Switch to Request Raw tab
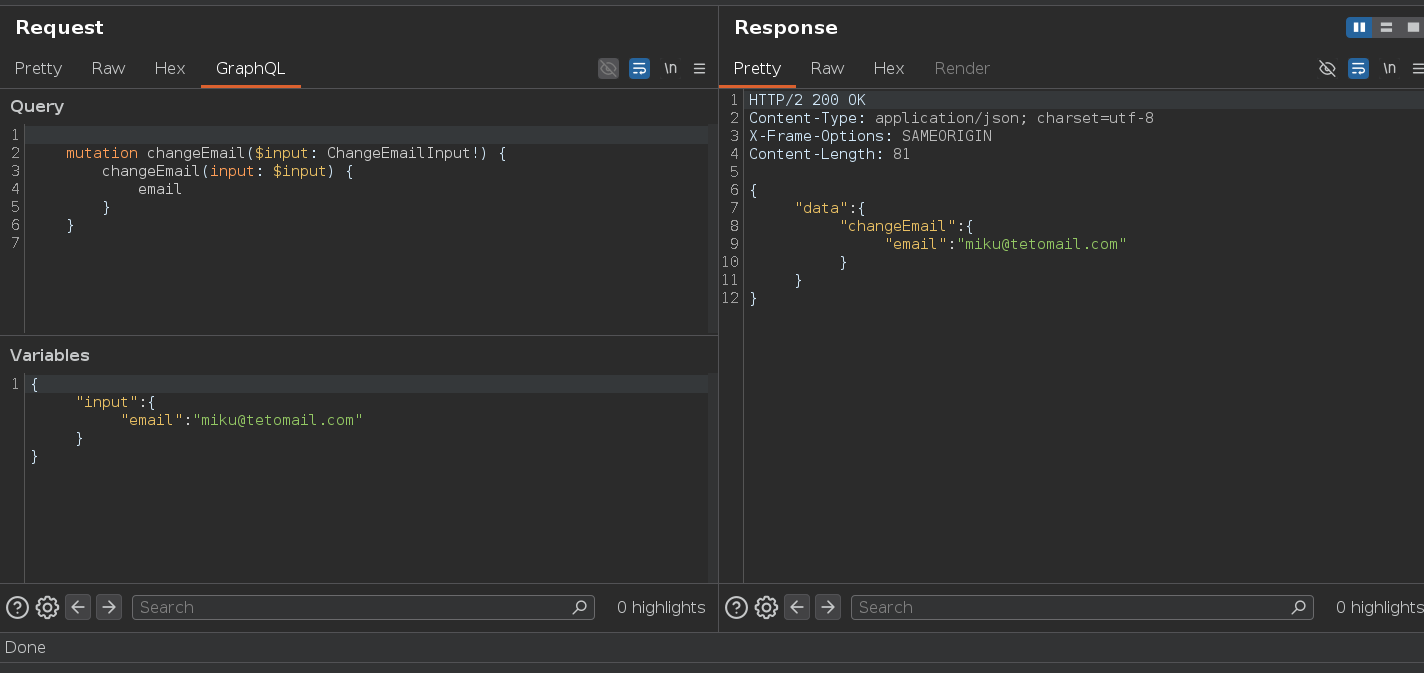The height and width of the screenshot is (673, 1424). 108,68
